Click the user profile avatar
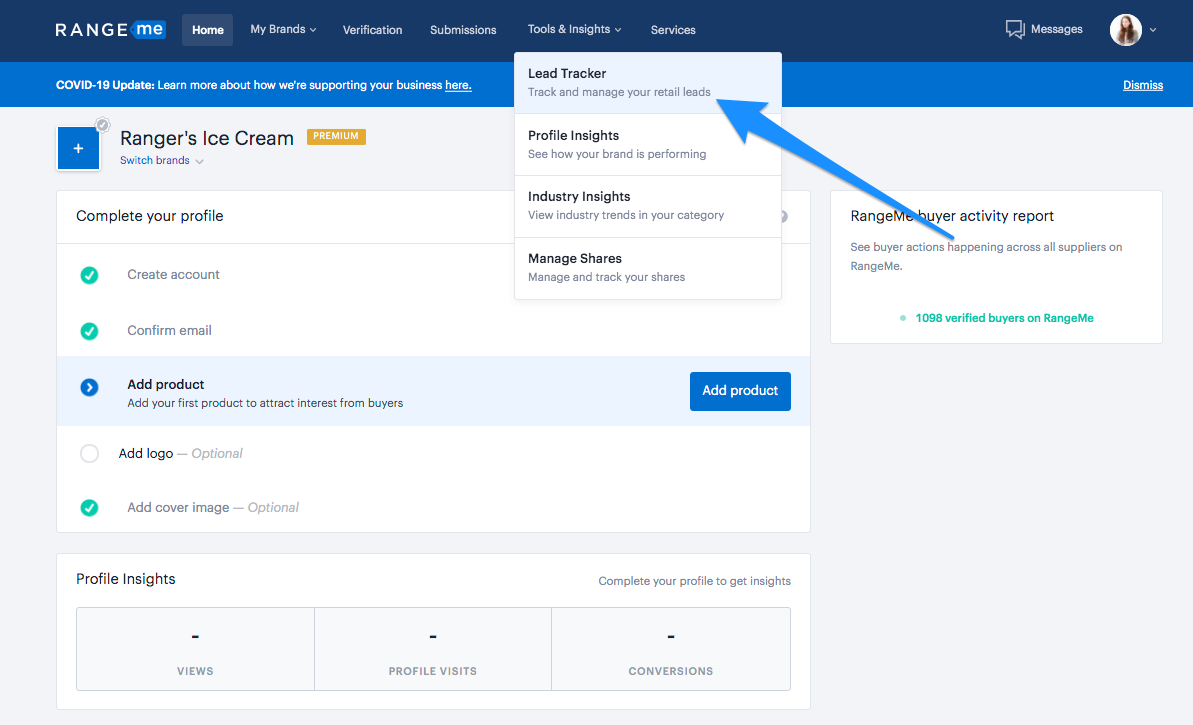 tap(1125, 30)
